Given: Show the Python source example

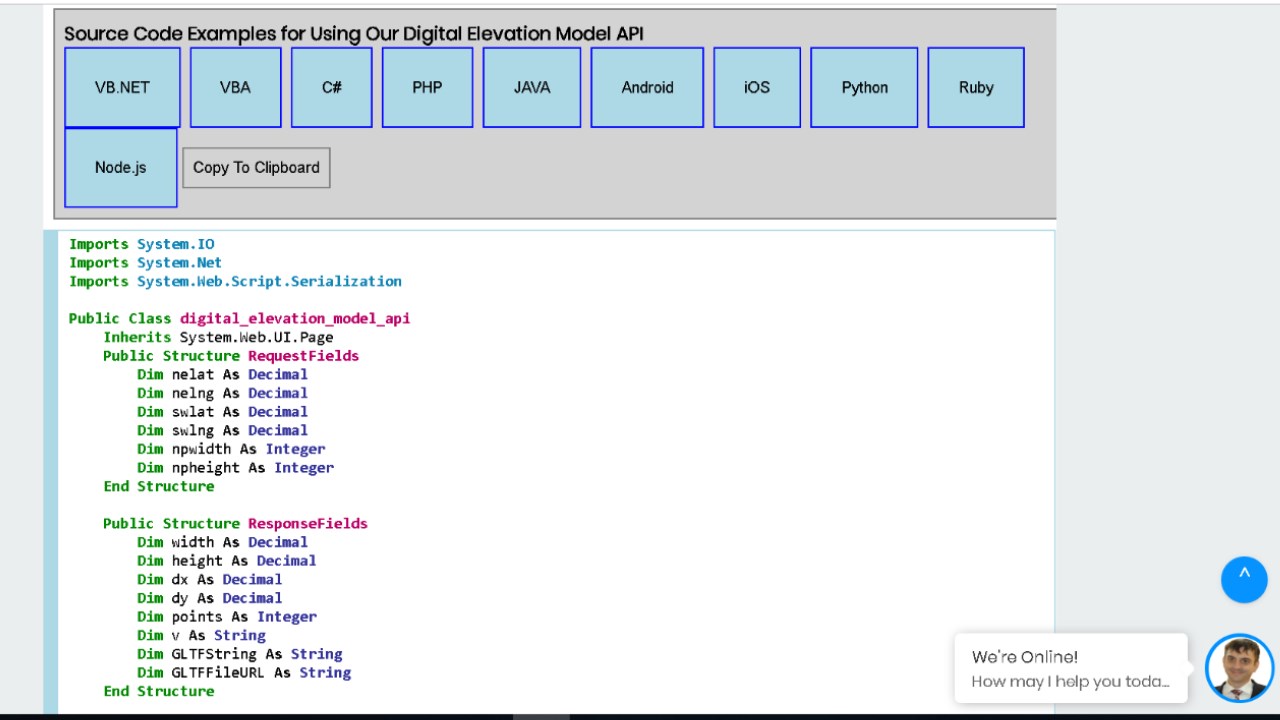Looking at the screenshot, I should pos(864,87).
